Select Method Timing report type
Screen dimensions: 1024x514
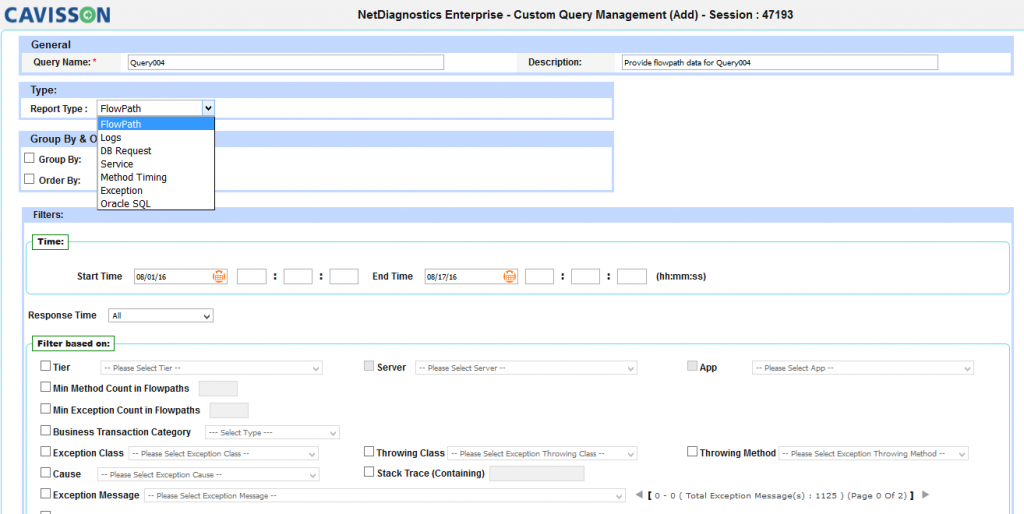[x=156, y=177]
